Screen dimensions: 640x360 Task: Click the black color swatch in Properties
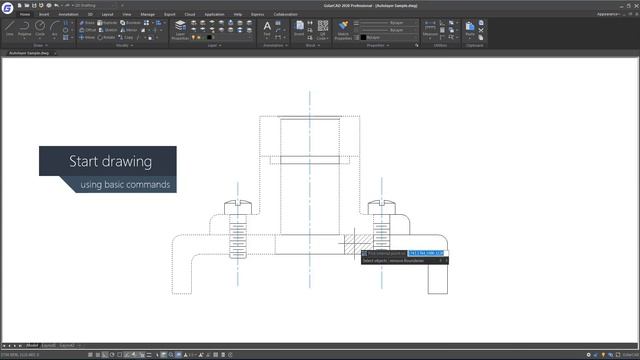point(363,38)
